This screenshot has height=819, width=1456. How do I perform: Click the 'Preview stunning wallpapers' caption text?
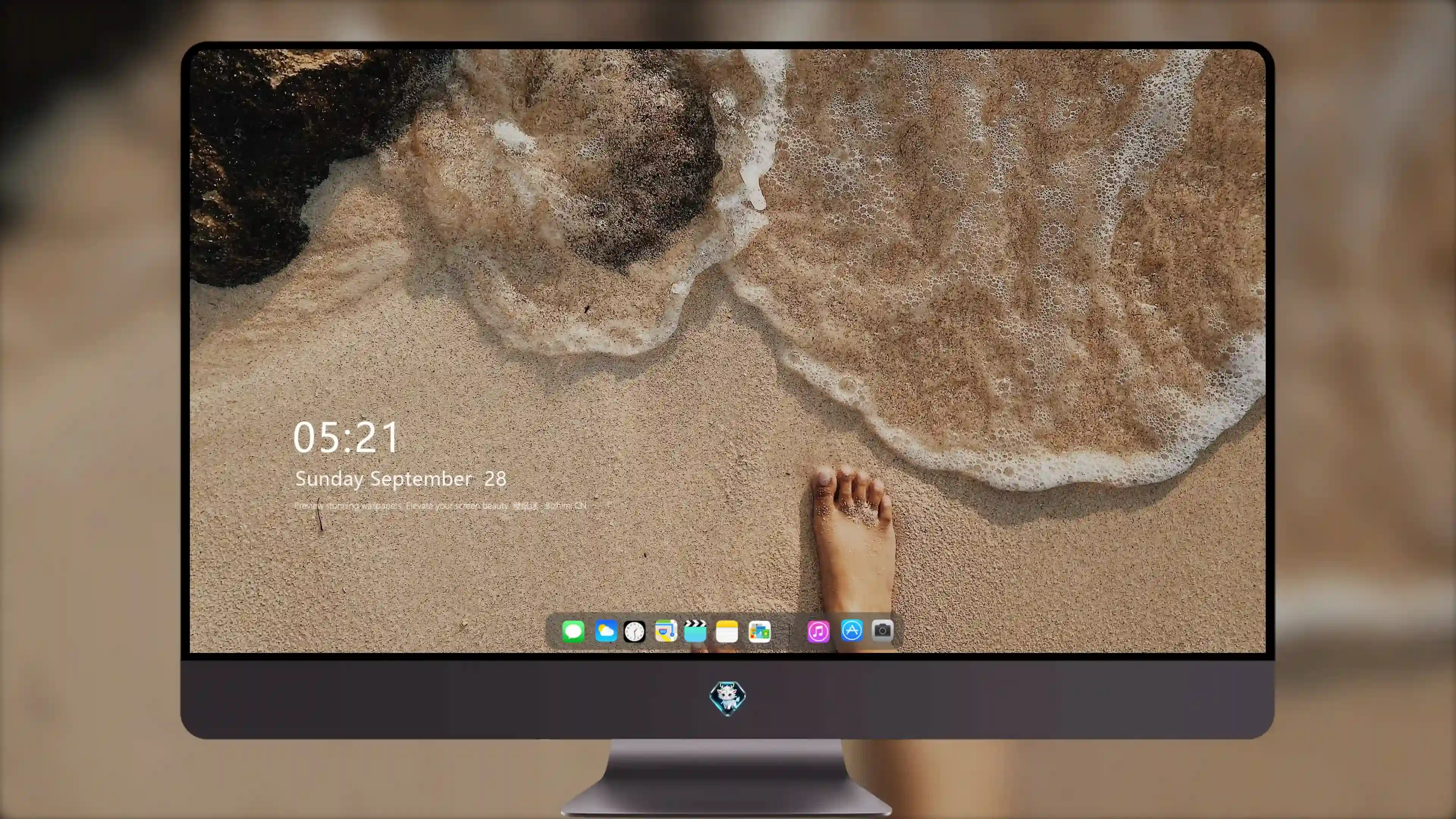441,506
